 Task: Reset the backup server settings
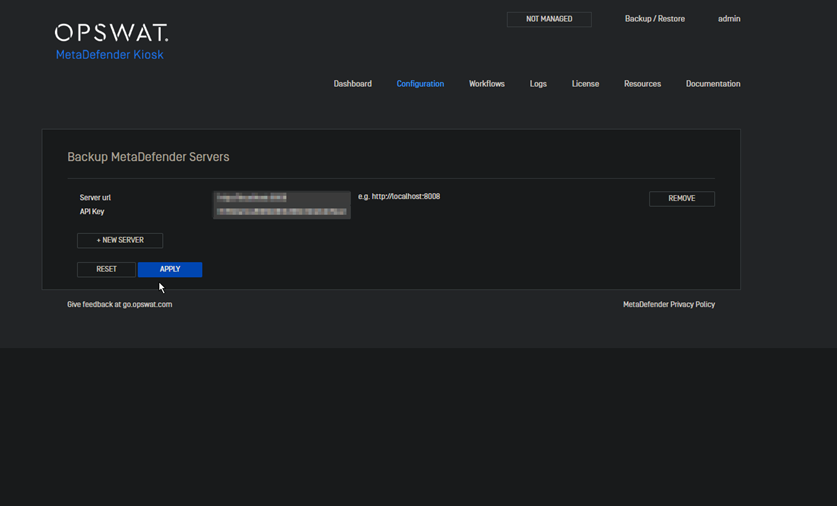tap(106, 270)
